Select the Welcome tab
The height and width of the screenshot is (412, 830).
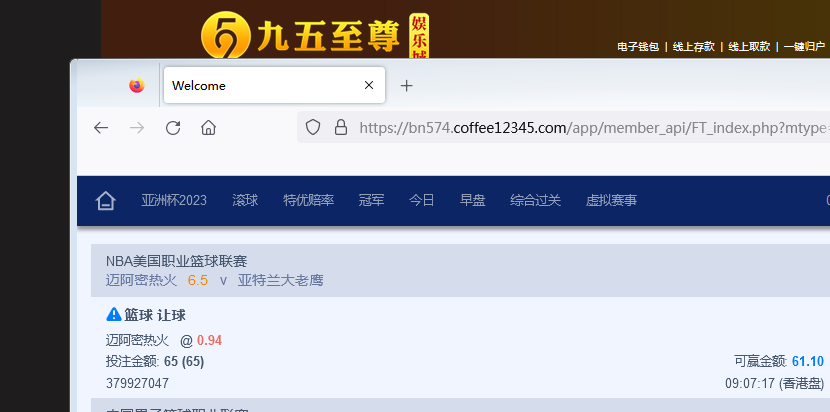260,86
